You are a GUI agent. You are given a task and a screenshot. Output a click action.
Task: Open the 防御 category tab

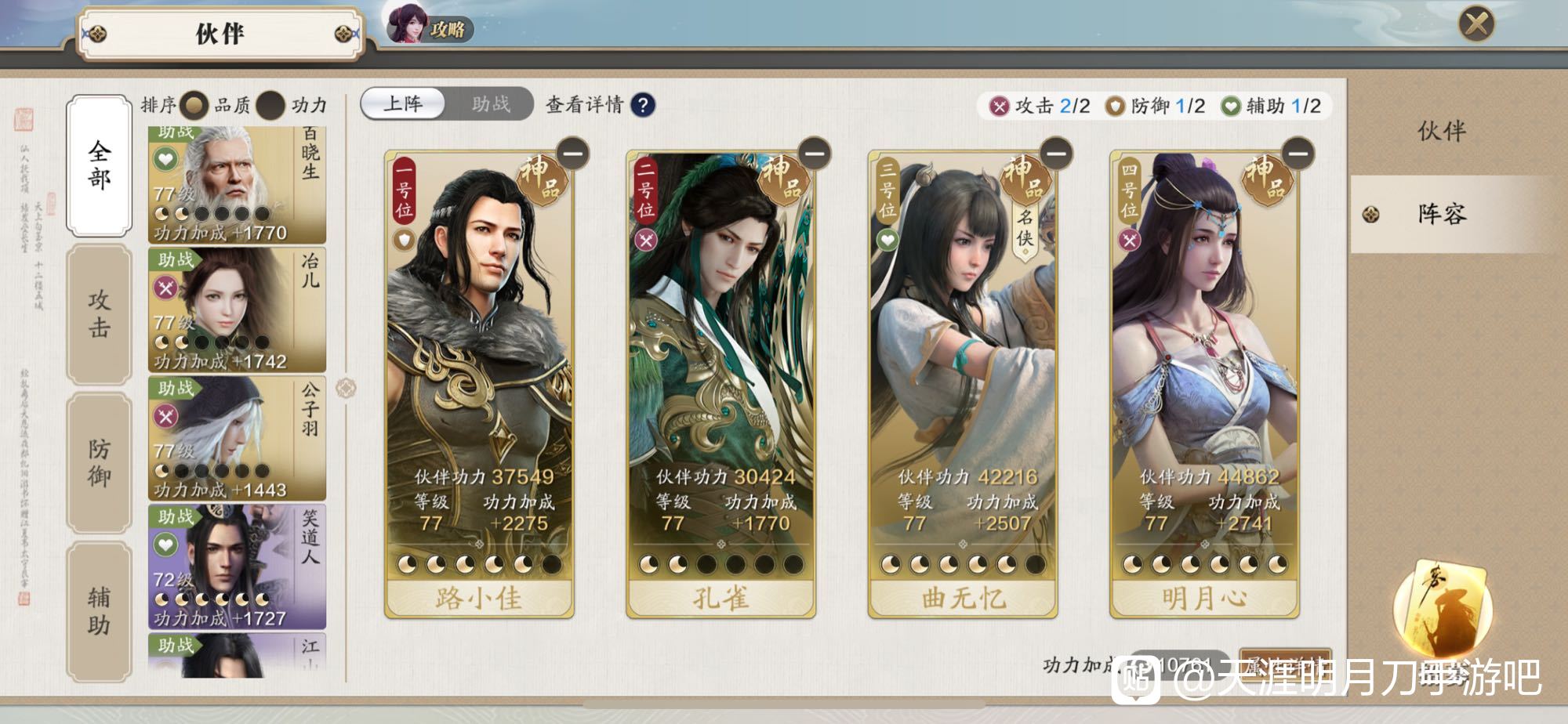pos(100,463)
